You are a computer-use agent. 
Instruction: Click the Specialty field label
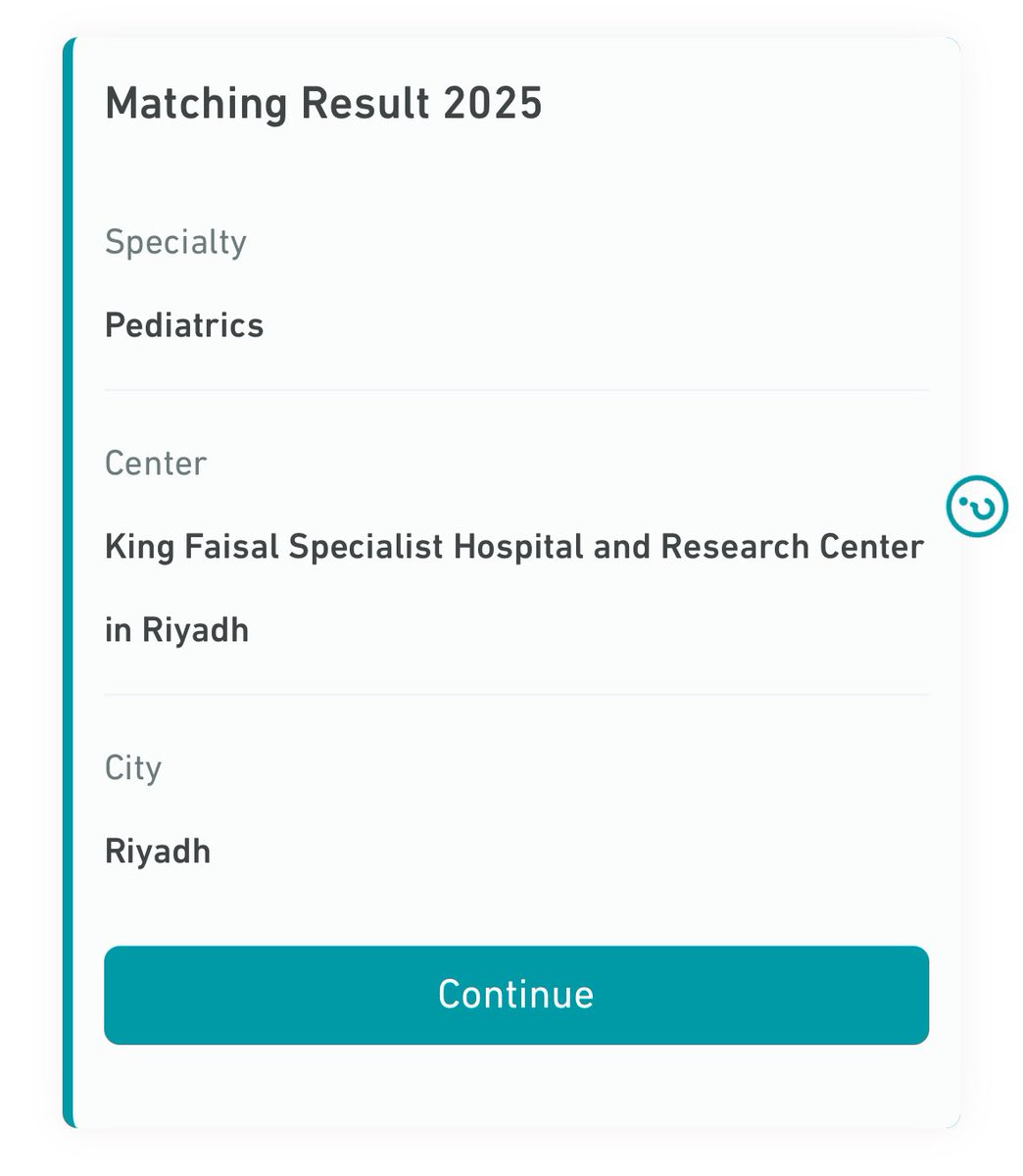point(175,242)
